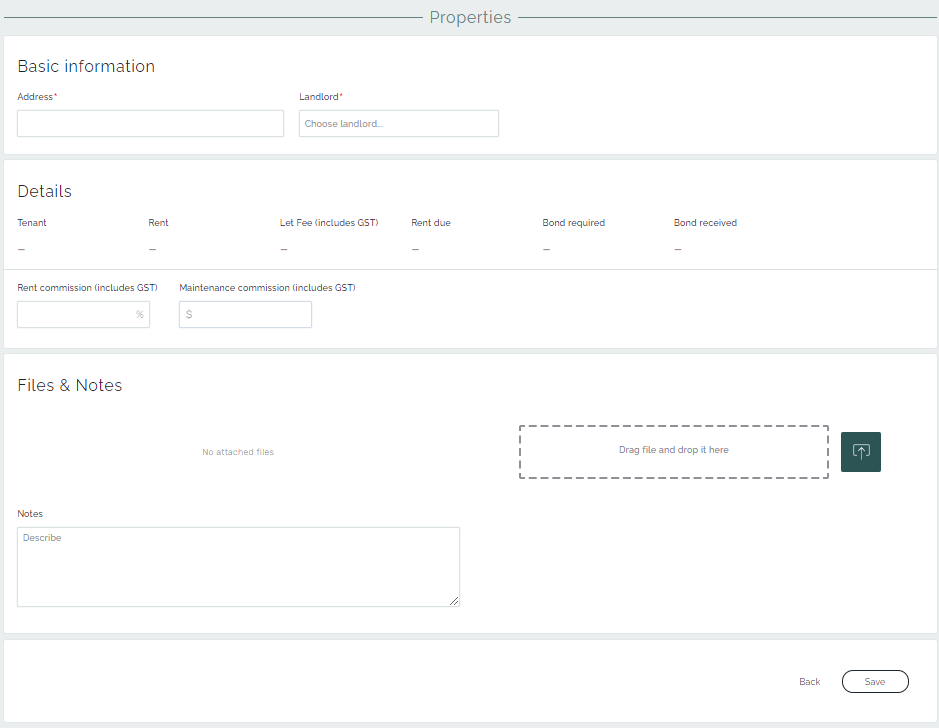
Task: Click the dollar sign in Maintenance commission
Action: pos(189,315)
